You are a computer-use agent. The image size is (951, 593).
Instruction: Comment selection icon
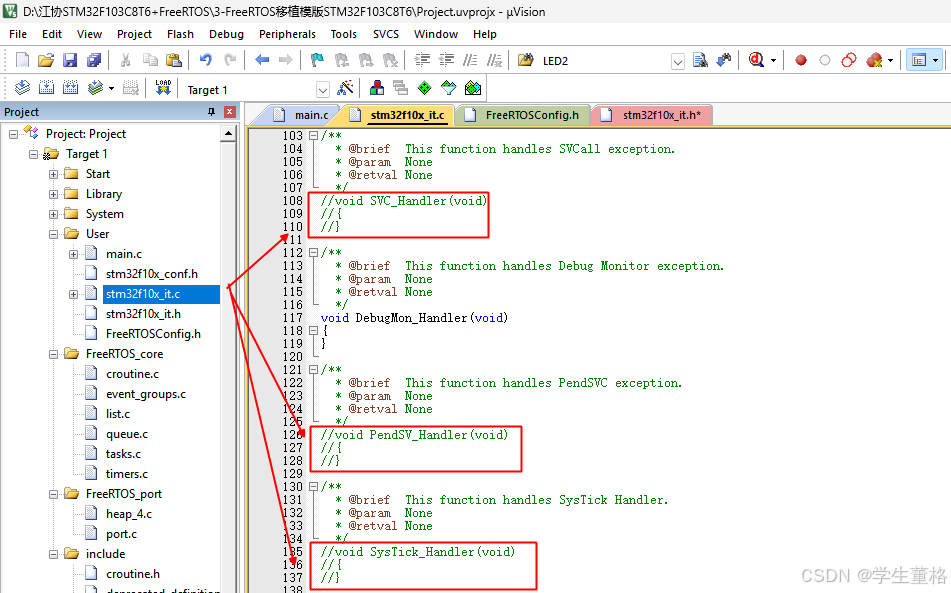click(x=470, y=60)
